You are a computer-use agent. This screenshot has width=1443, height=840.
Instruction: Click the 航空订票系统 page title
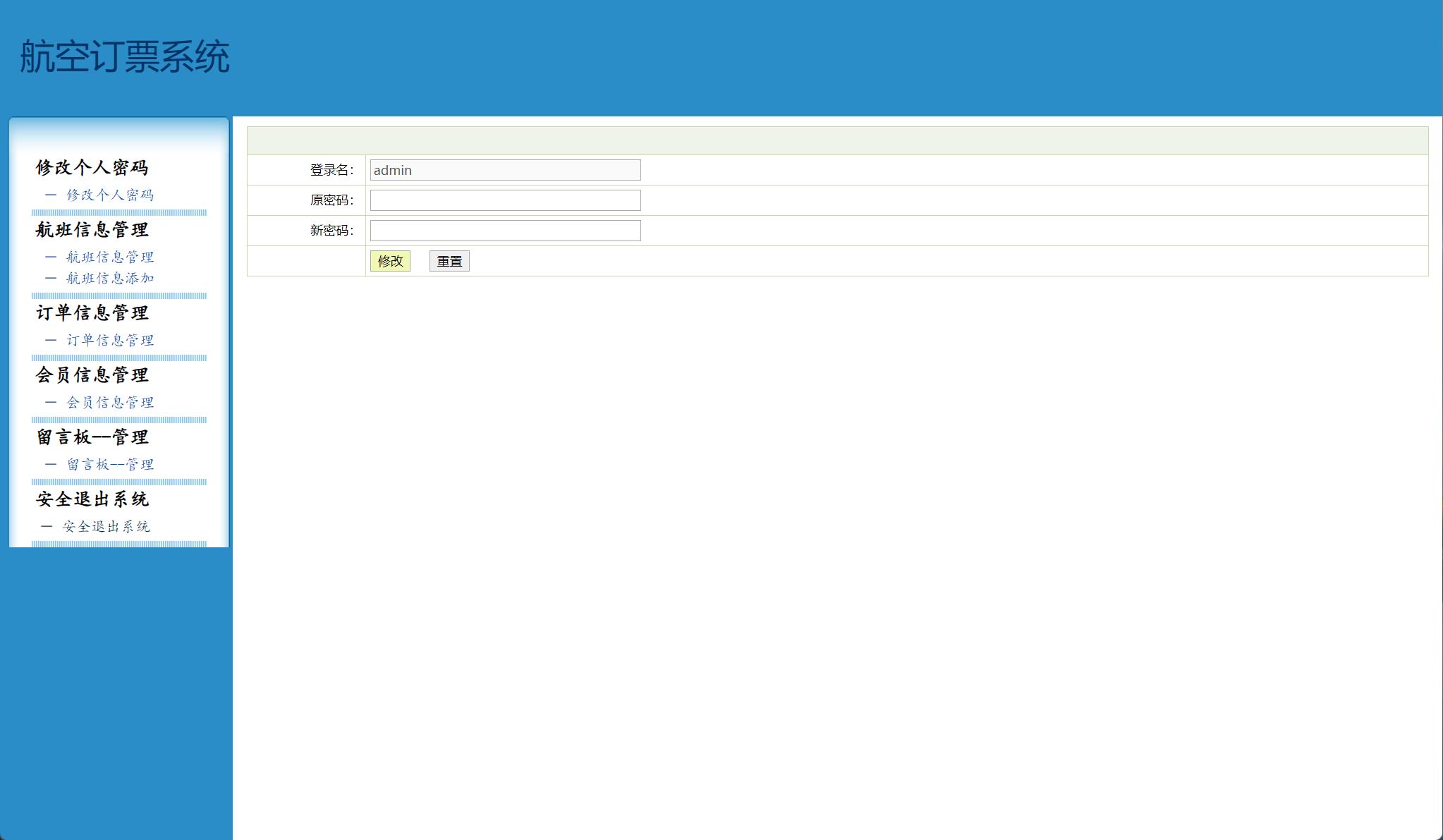125,56
